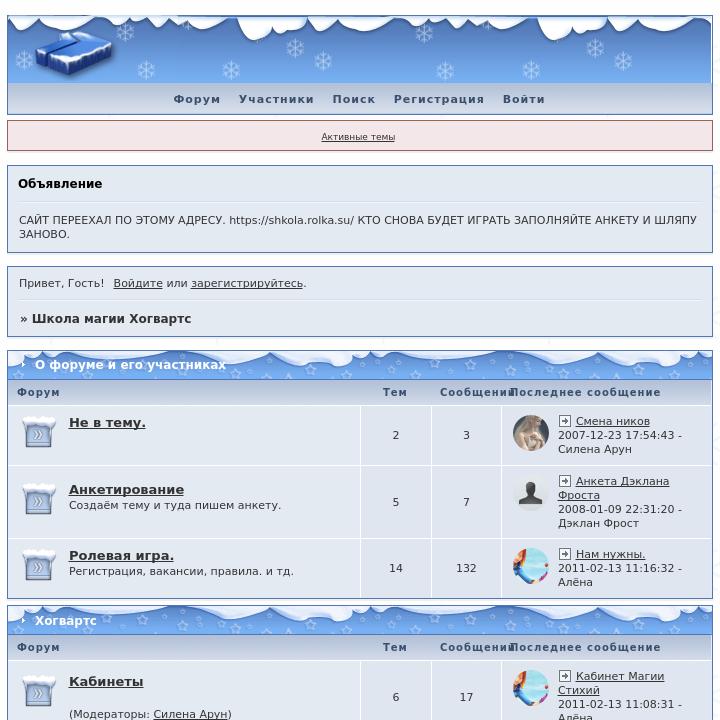The image size is (720, 720).
Task: Click the snowy blue forum logo
Action: pos(73,52)
